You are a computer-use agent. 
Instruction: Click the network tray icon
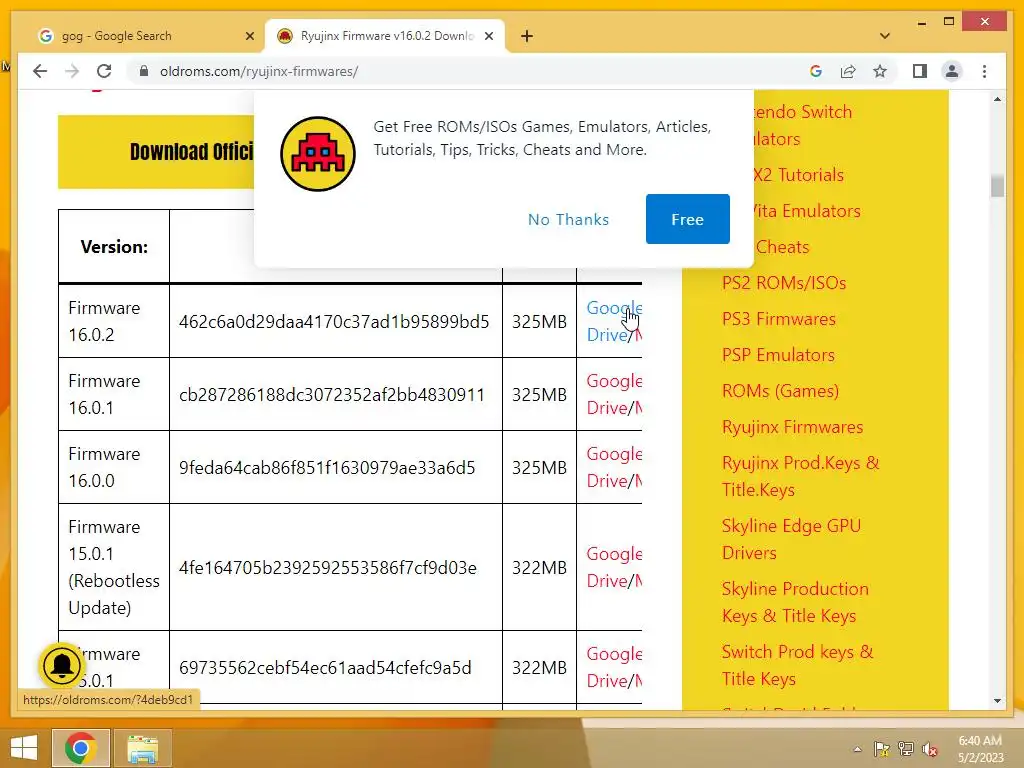click(x=906, y=749)
